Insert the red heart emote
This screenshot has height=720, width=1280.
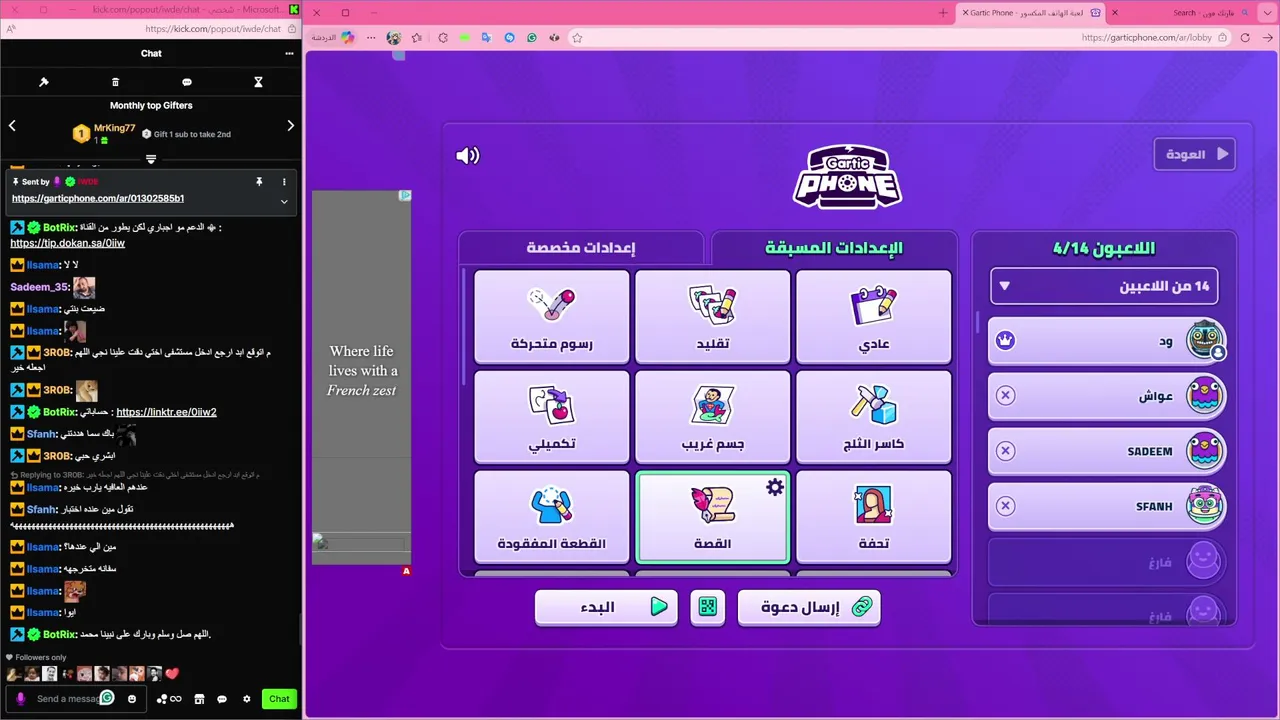[x=172, y=674]
